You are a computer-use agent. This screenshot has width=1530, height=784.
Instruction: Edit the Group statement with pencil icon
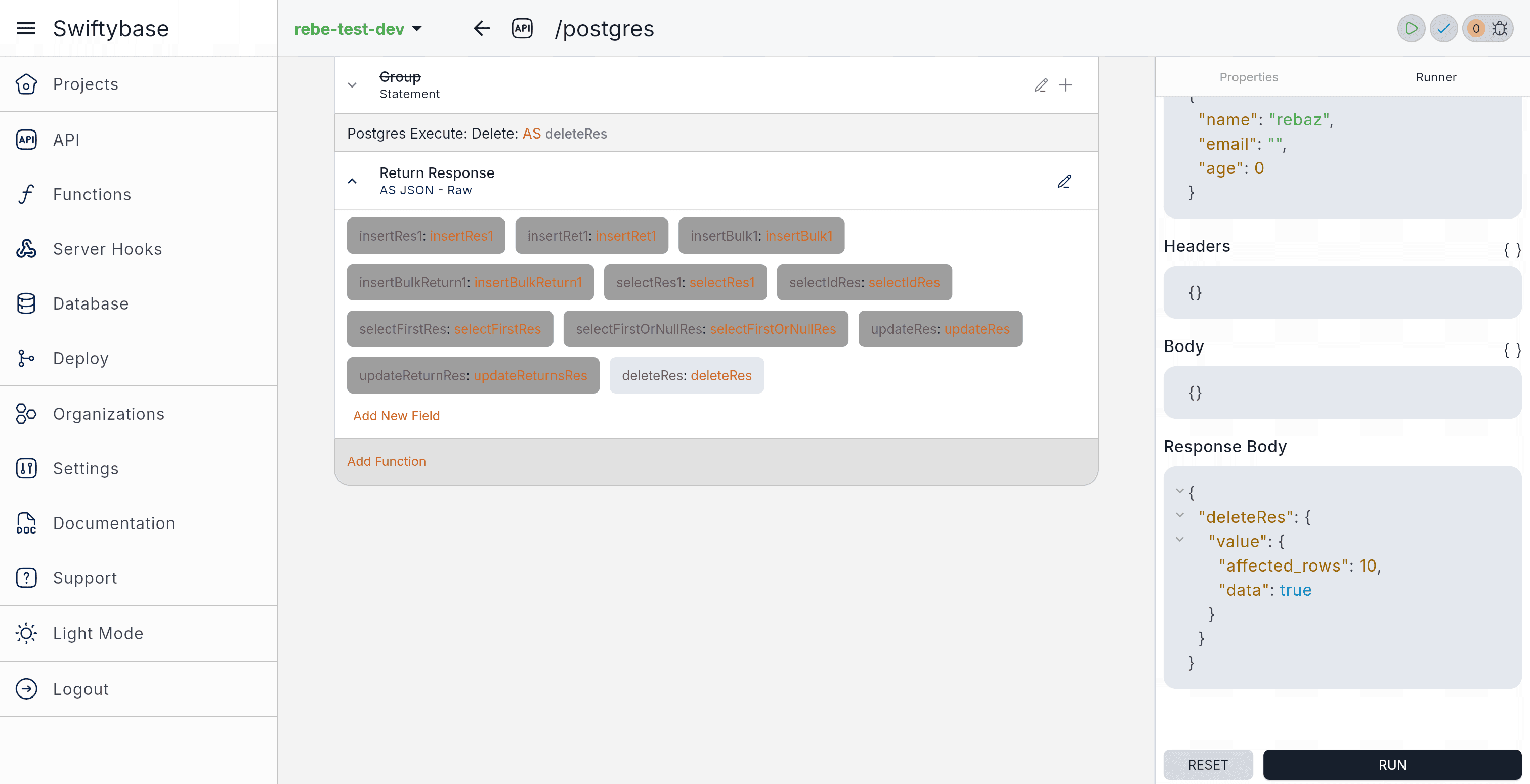[1041, 85]
